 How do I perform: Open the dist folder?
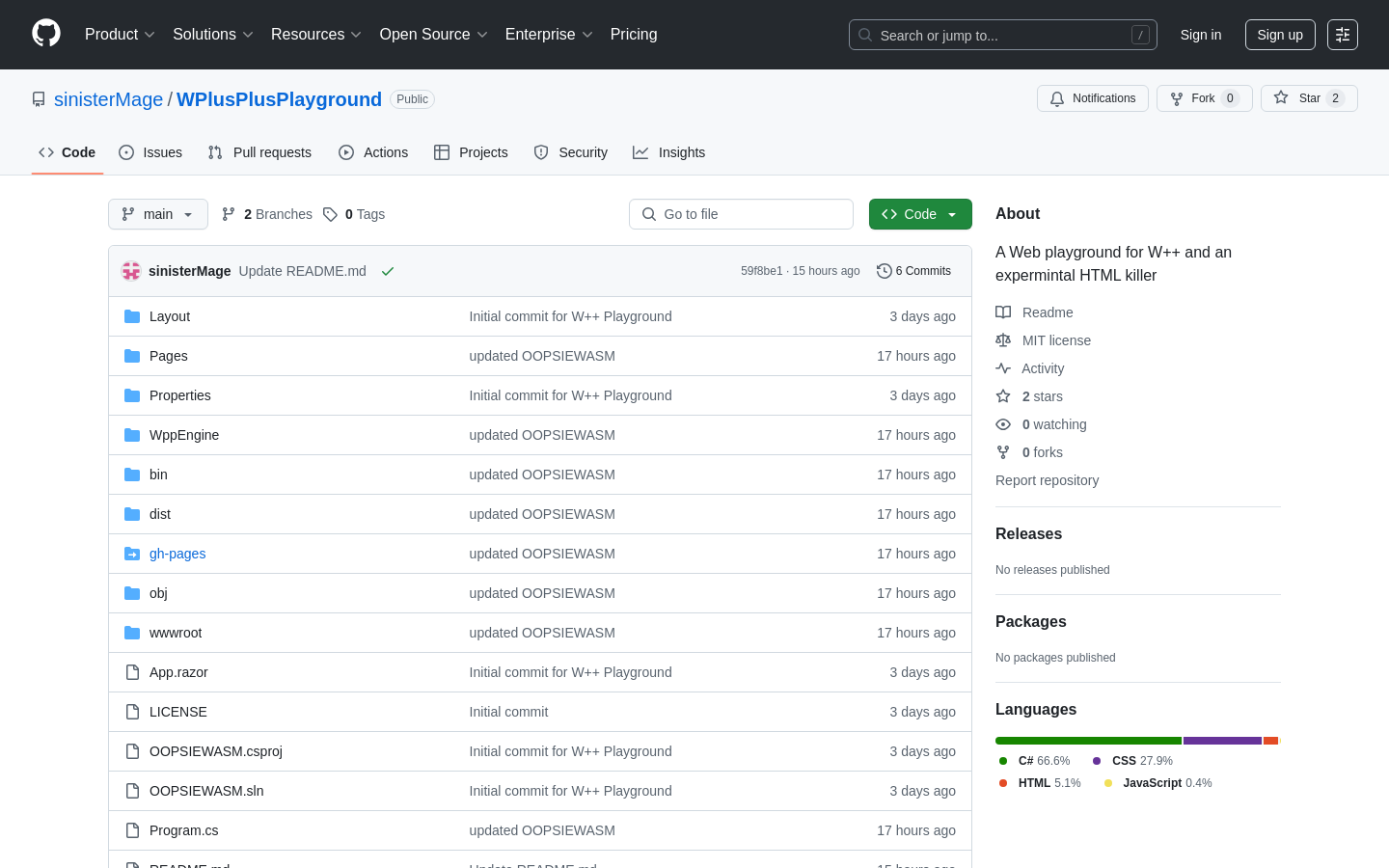tap(160, 514)
